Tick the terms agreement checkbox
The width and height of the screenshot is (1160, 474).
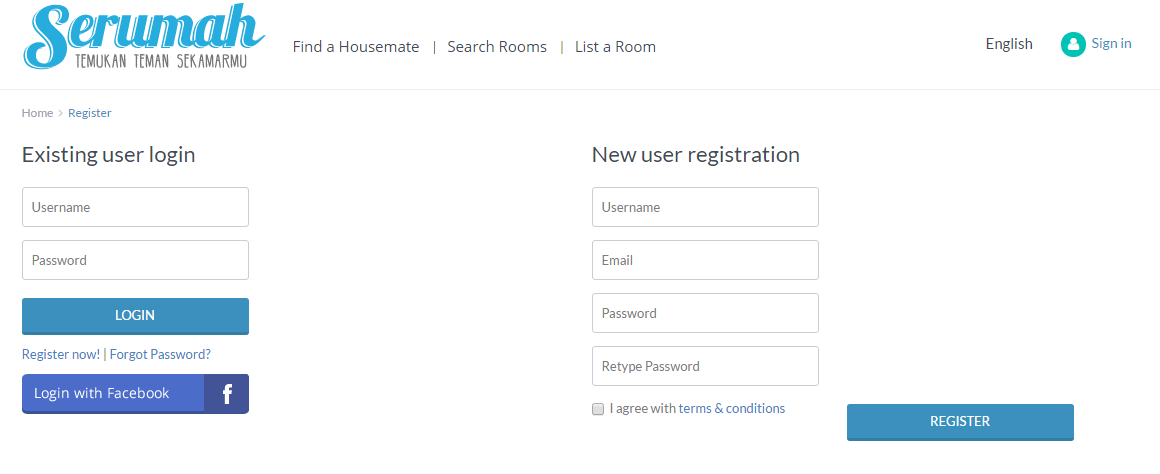tap(598, 409)
